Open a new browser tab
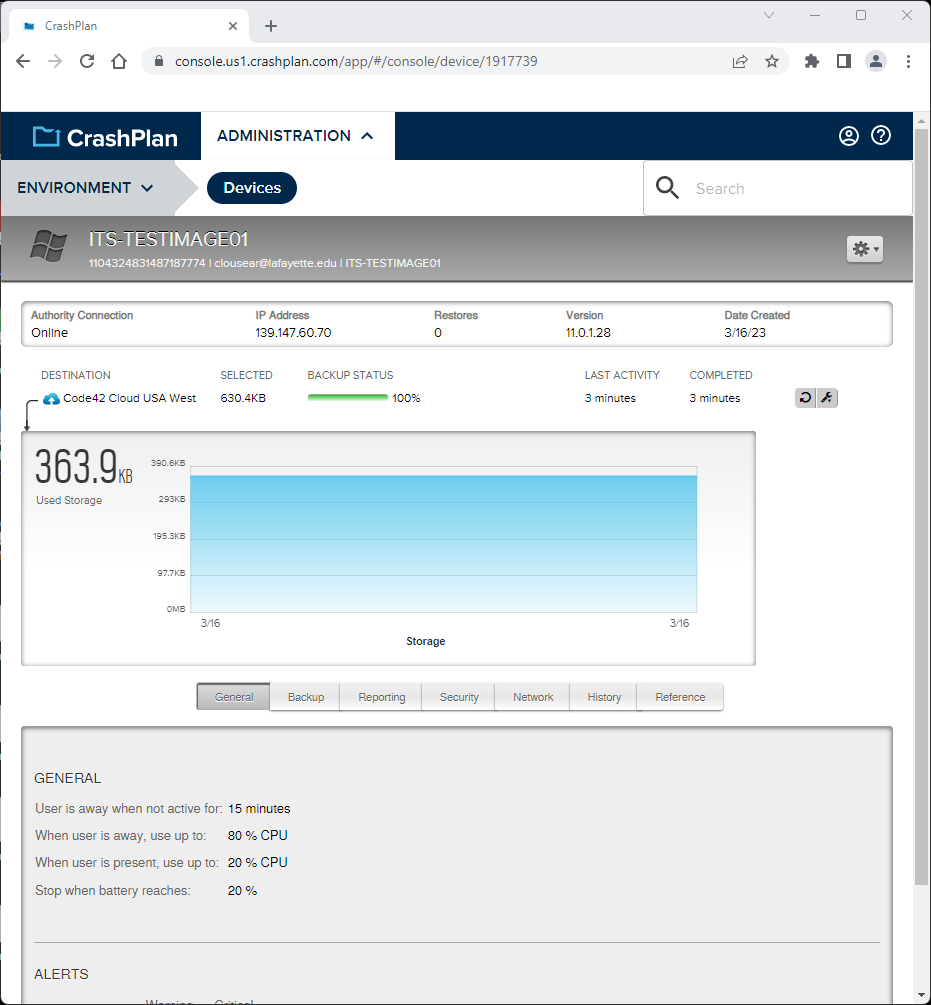The width and height of the screenshot is (931, 1005). pos(271,26)
